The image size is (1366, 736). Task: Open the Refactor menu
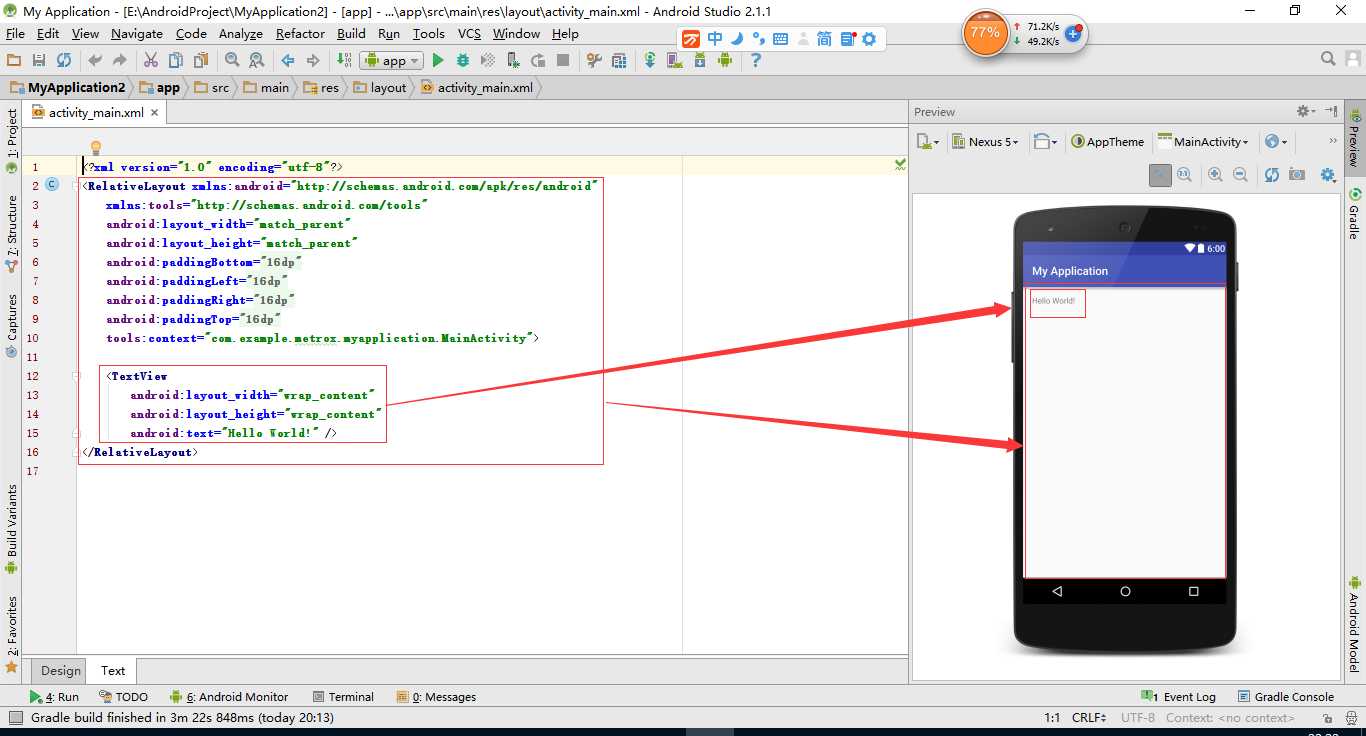pos(300,33)
